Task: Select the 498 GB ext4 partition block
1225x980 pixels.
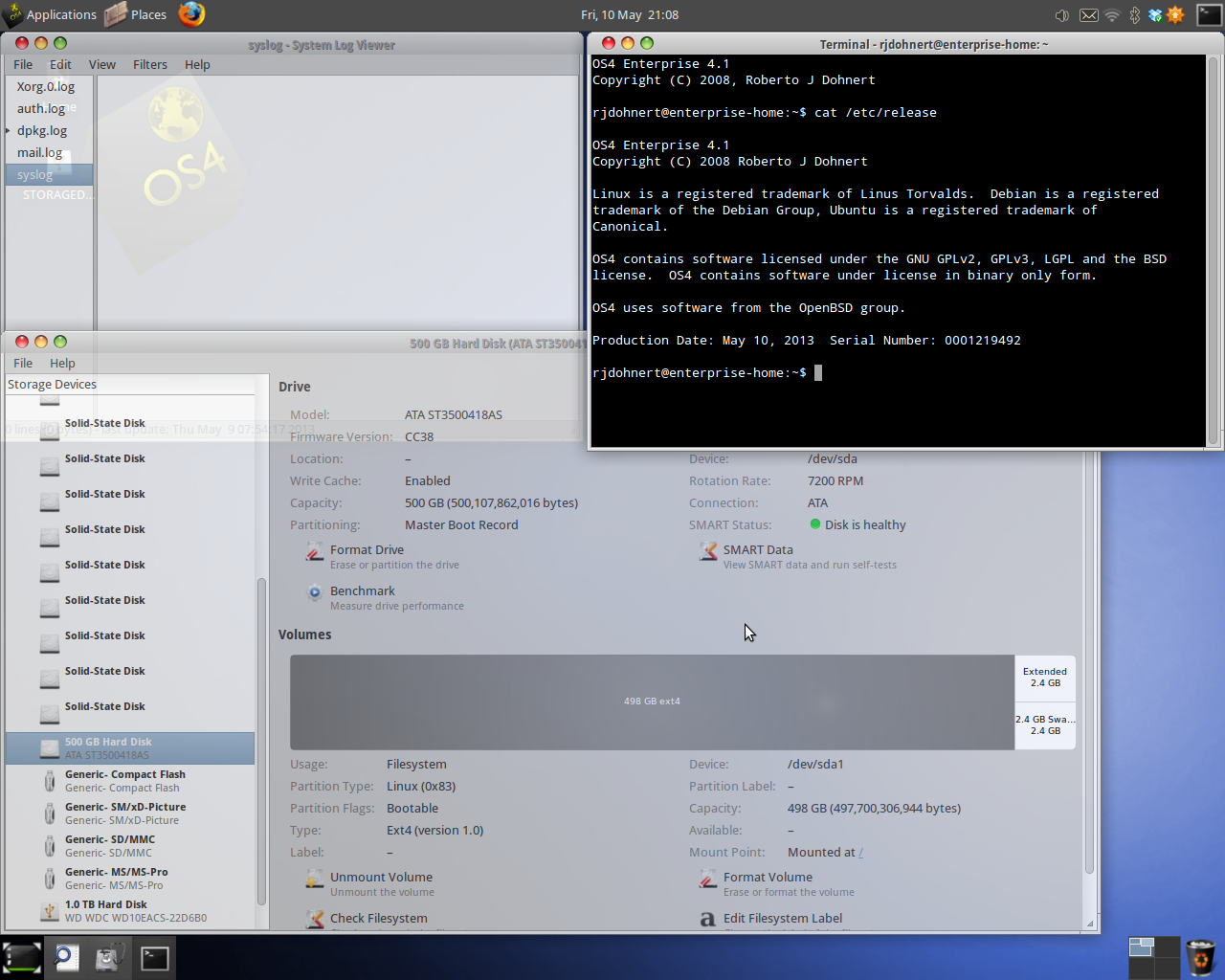Action: [652, 702]
